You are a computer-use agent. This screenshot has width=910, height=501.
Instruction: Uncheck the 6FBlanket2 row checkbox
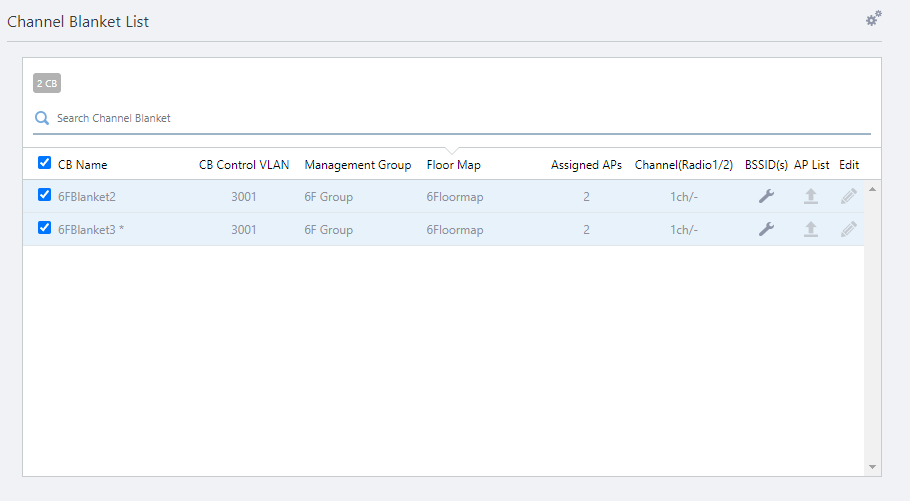pyautogui.click(x=44, y=195)
